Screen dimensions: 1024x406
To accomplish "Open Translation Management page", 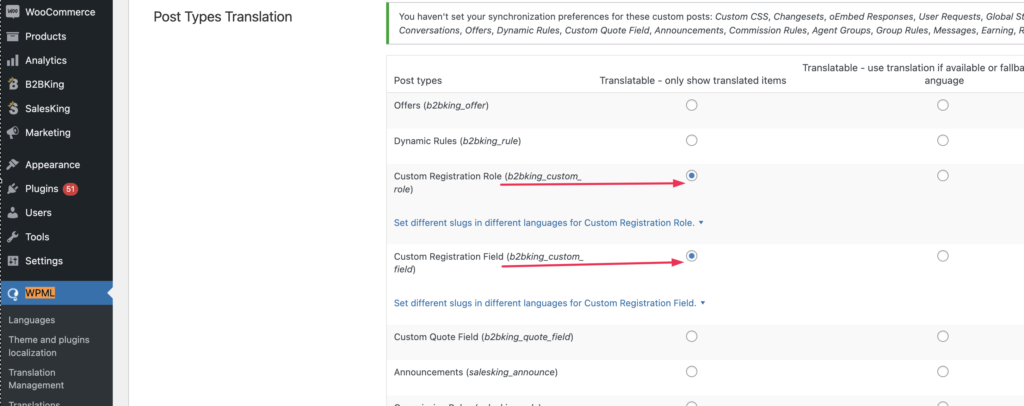I will click(37, 379).
